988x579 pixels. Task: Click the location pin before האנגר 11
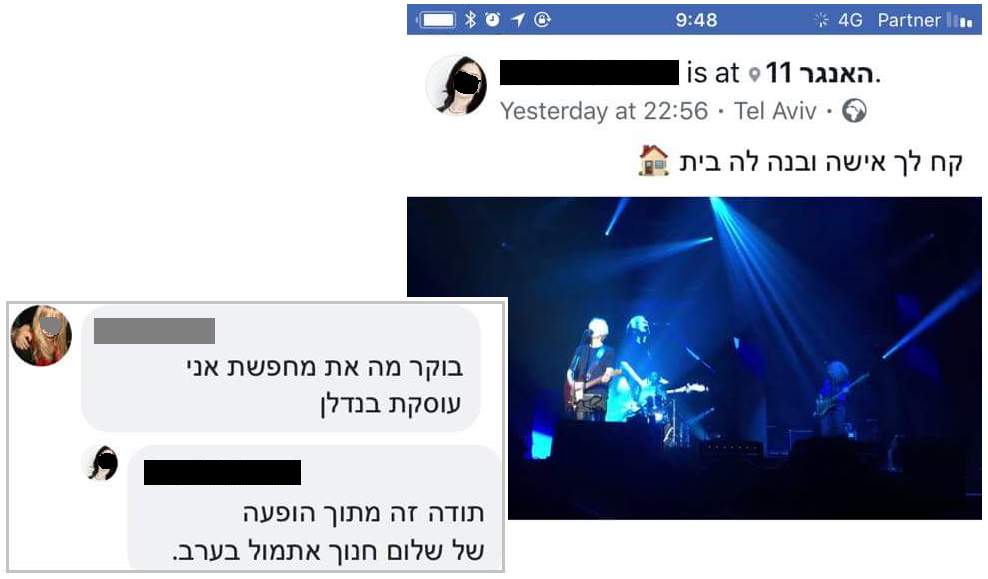coord(754,75)
